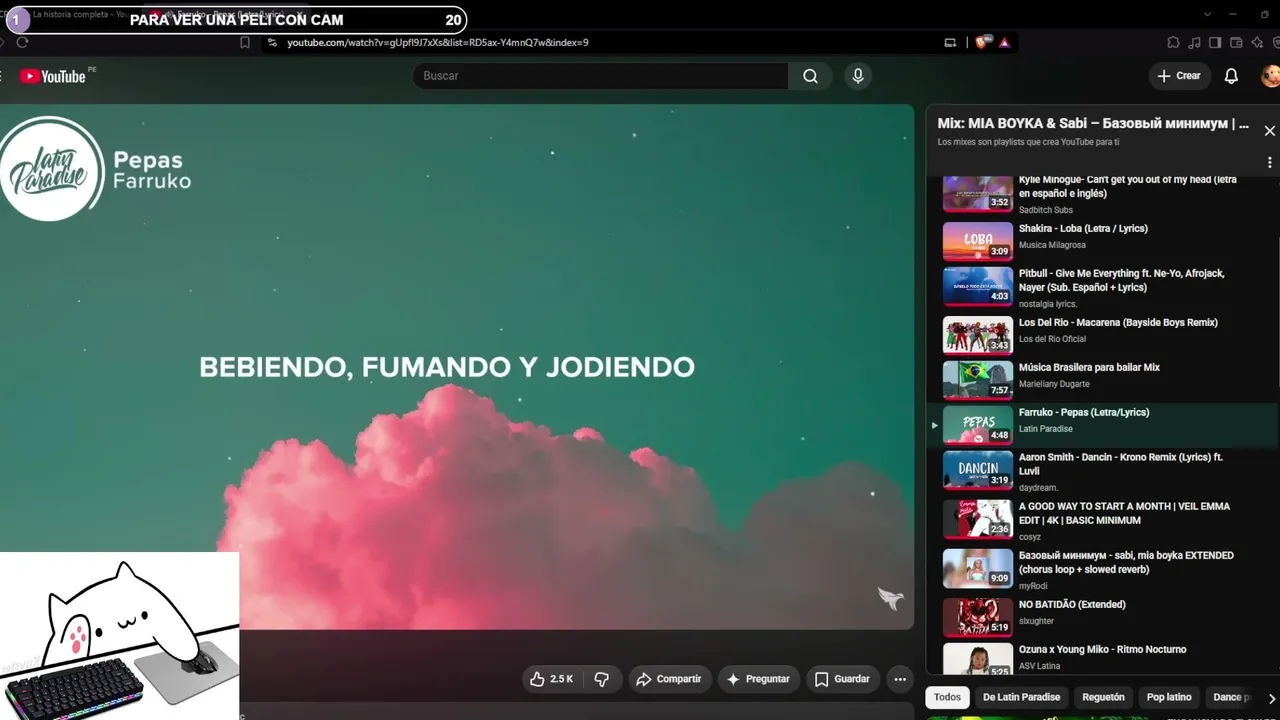Play the Базовый минимум EXTENDED thumbnail
Viewport: 1280px width, 720px height.
(978, 568)
